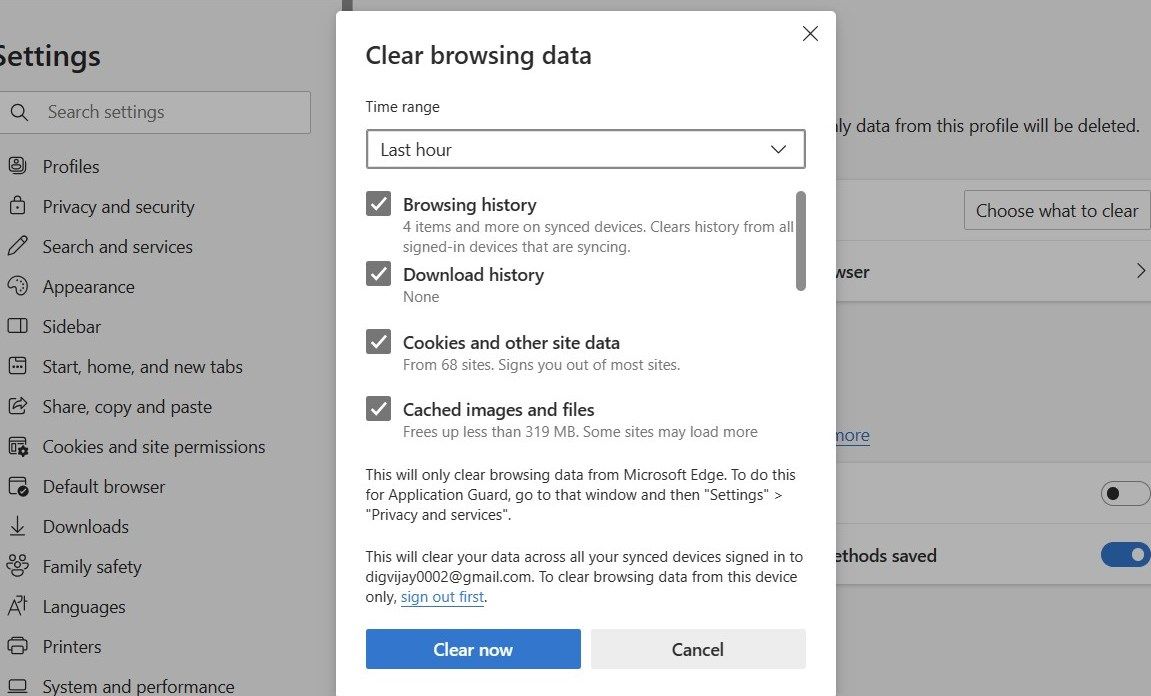Viewport: 1151px width, 696px height.
Task: Open the Time range dropdown
Action: pyautogui.click(x=586, y=148)
